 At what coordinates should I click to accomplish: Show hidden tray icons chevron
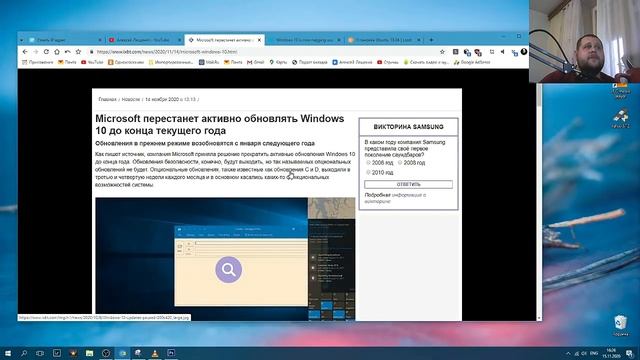pos(568,353)
